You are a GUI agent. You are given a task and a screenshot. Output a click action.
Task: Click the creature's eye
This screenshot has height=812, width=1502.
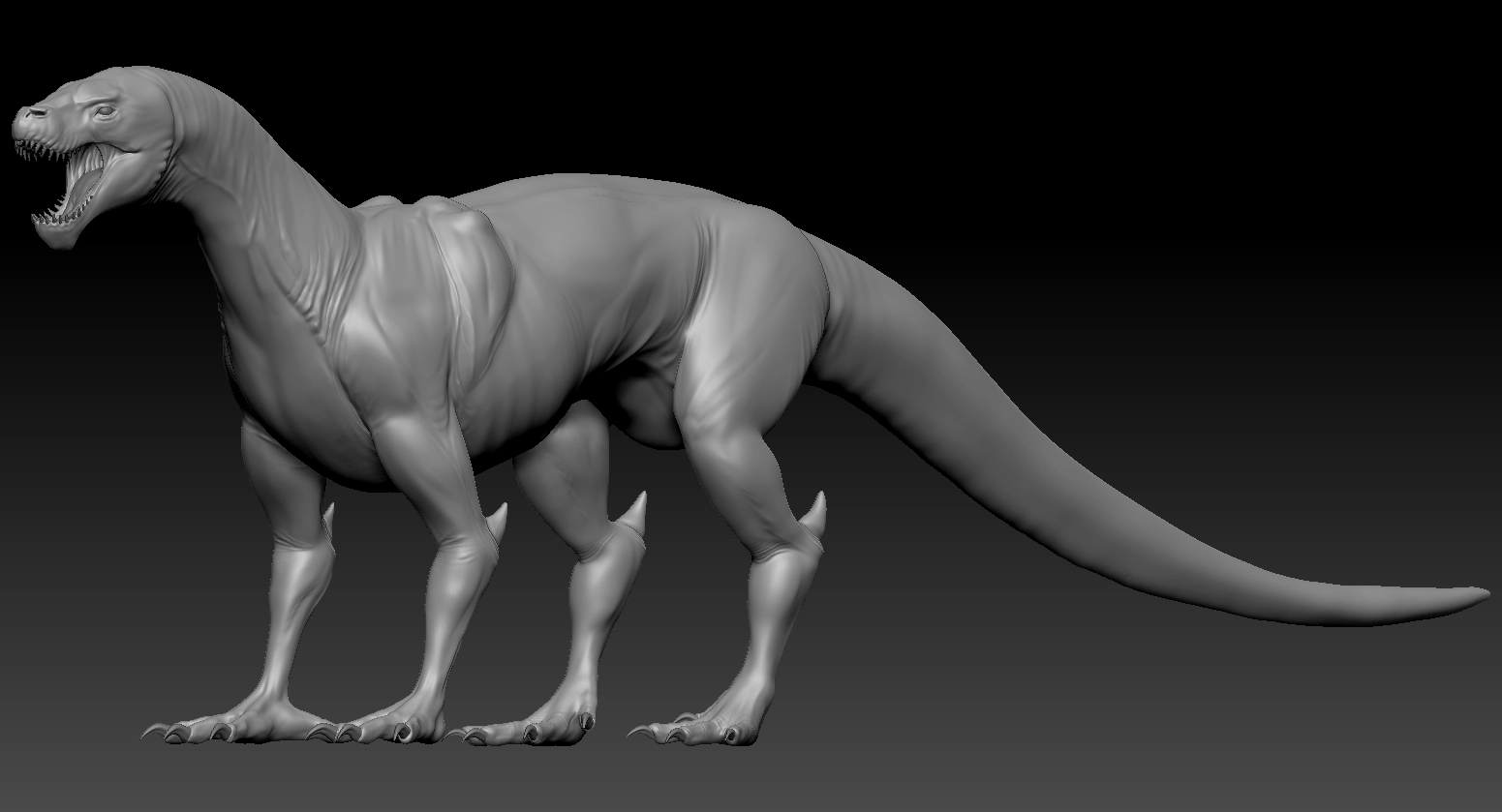click(x=105, y=112)
